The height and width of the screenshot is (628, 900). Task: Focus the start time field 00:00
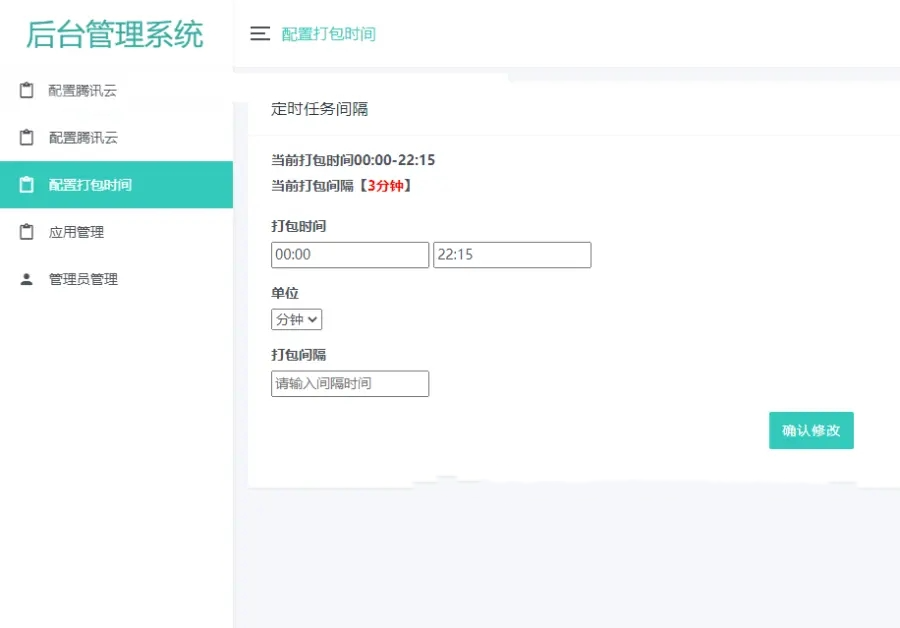pos(350,255)
